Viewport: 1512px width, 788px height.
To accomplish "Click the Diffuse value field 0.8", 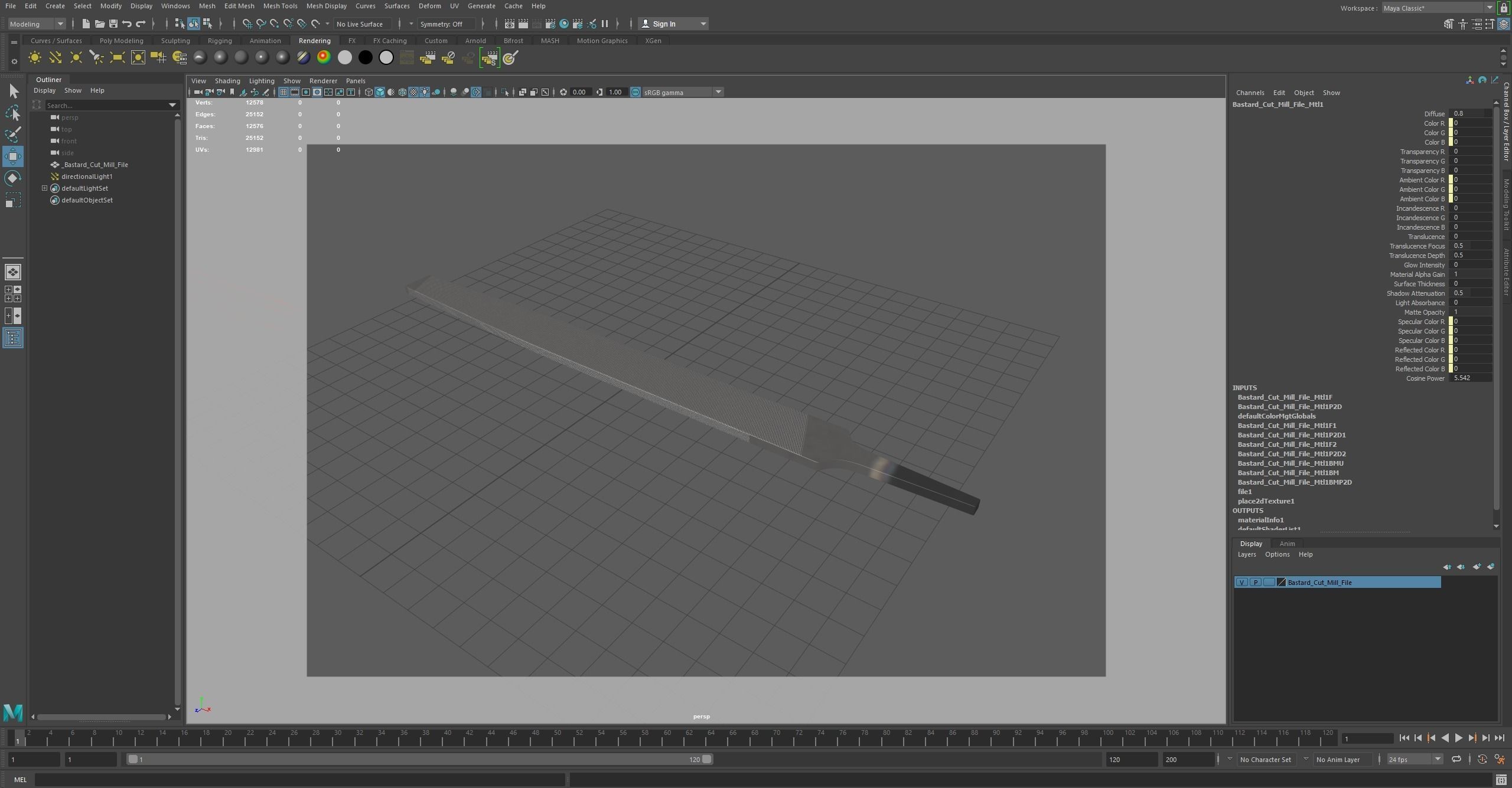I will click(1470, 114).
